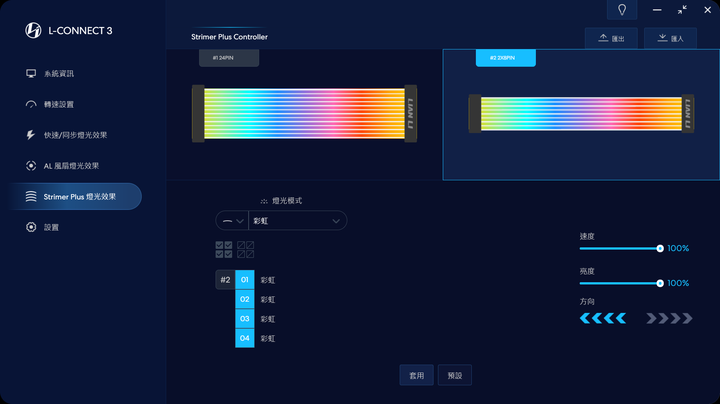Open the line-style dropdown beside 彩虹
Viewport: 720px width, 404px height.
point(232,221)
